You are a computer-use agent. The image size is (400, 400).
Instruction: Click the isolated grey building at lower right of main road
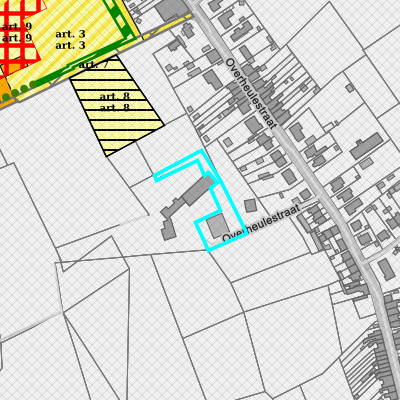point(387,269)
